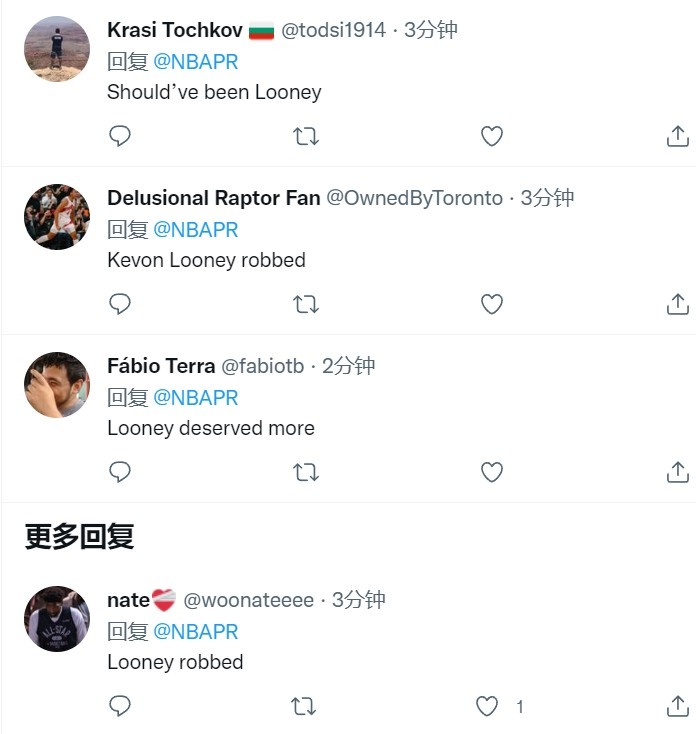Reply to Fábio Terra's tweet
The width and height of the screenshot is (696, 734).
pos(119,472)
